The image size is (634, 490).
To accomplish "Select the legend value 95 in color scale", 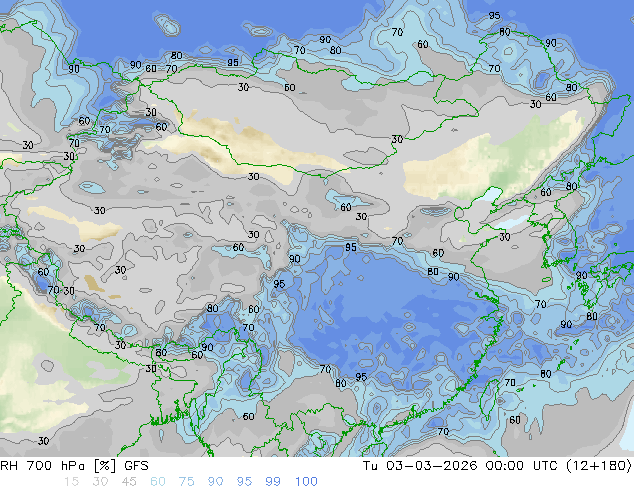I will pyautogui.click(x=244, y=482).
